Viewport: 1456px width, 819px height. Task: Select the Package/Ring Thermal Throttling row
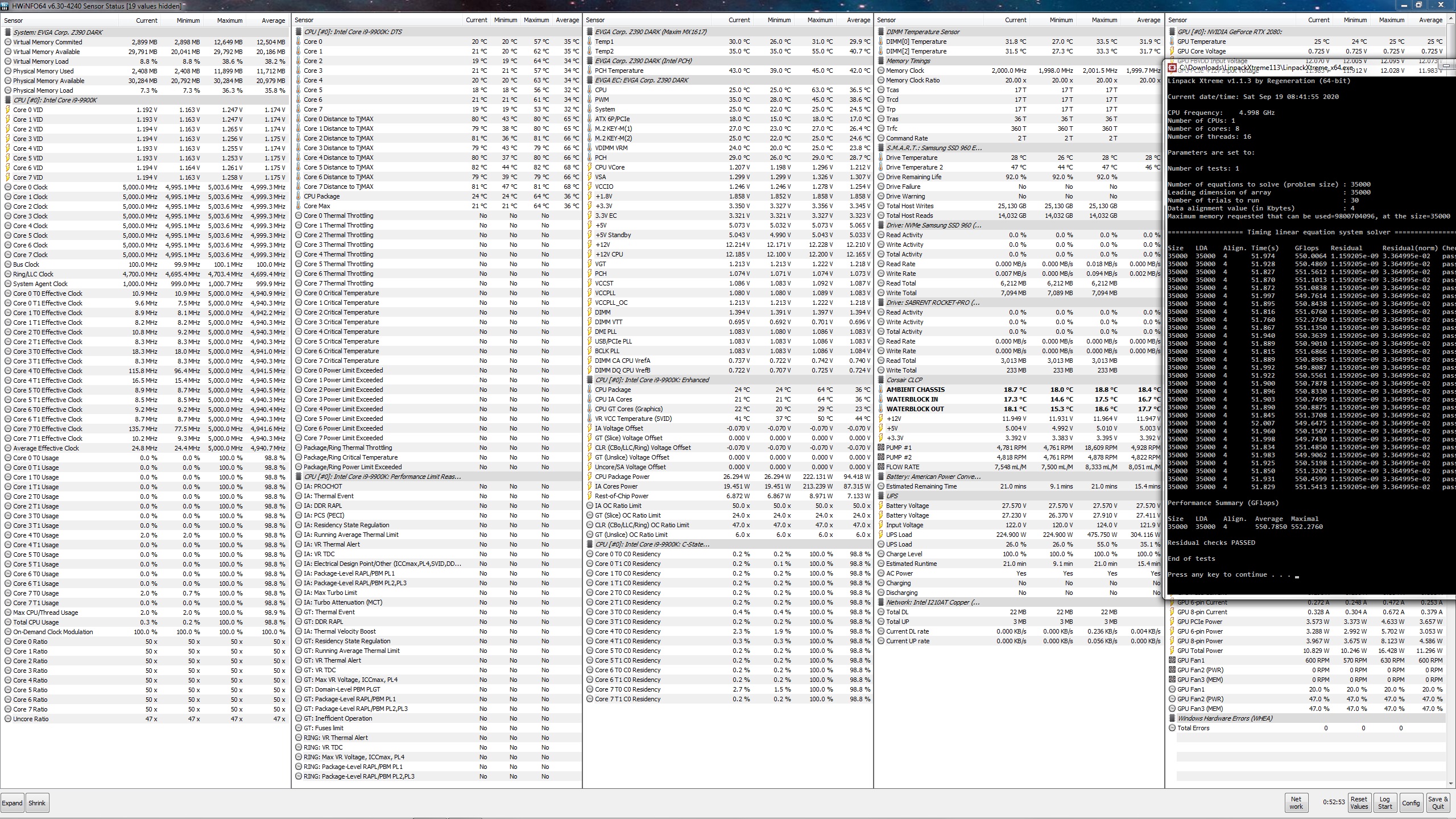coord(437,448)
